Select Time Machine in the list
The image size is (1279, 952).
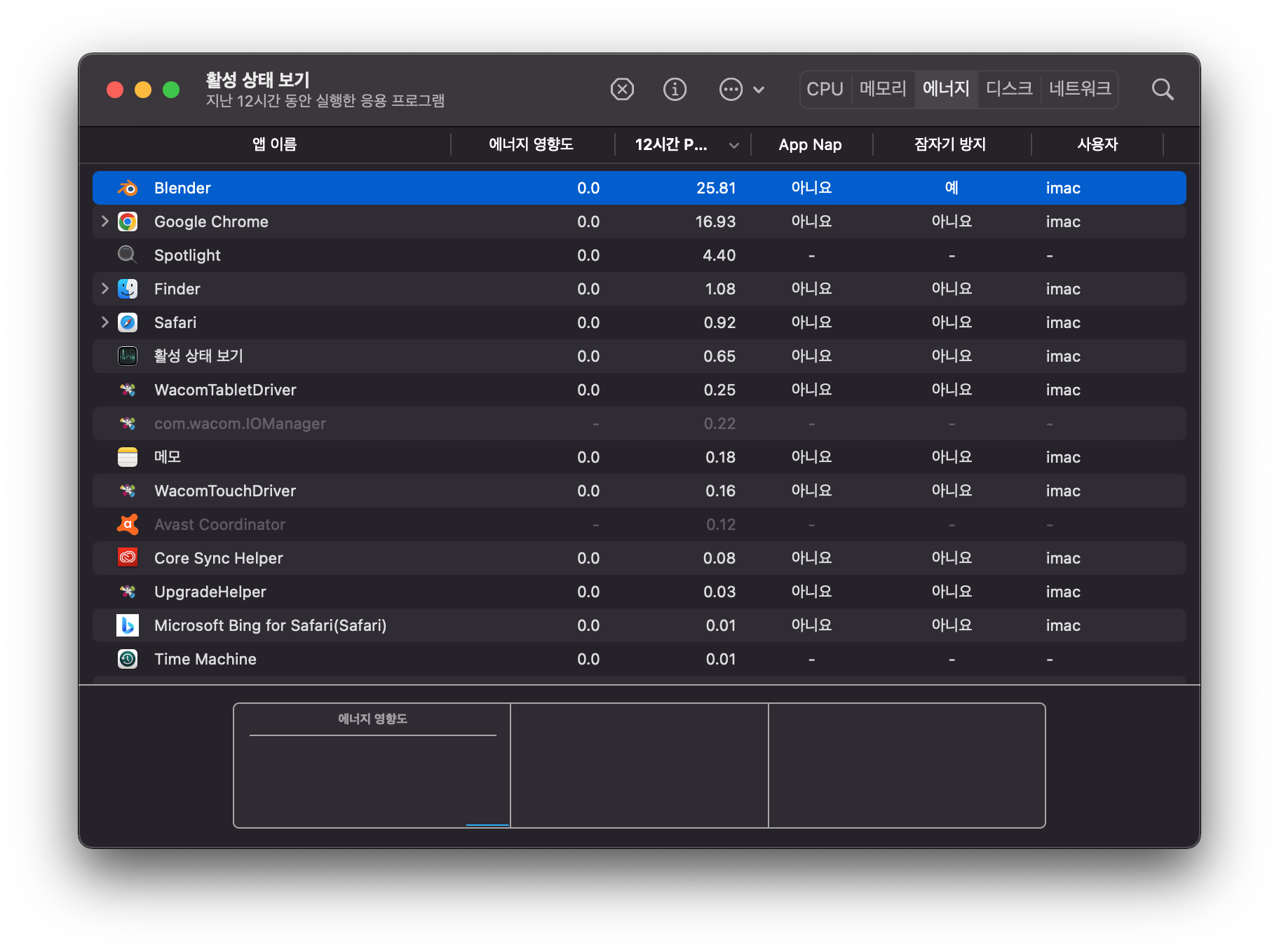coord(205,659)
